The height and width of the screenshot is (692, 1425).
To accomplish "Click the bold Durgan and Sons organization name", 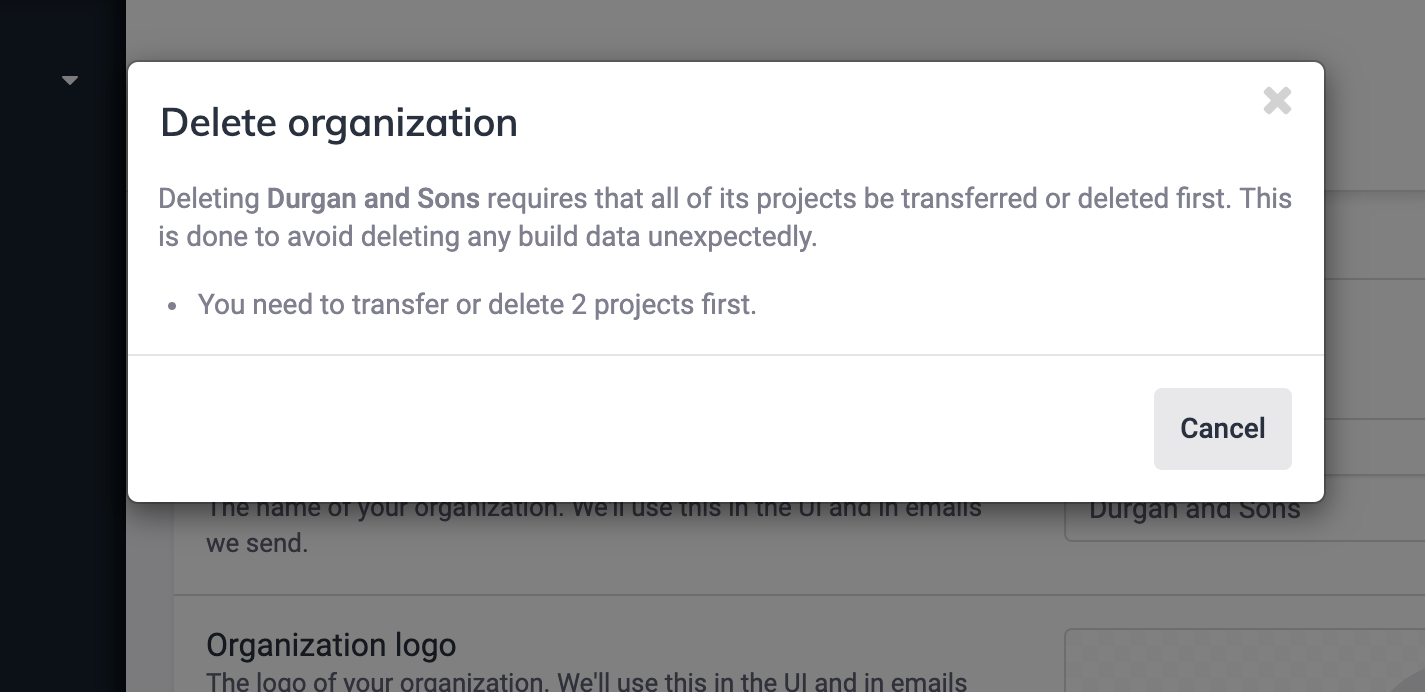I will 373,198.
